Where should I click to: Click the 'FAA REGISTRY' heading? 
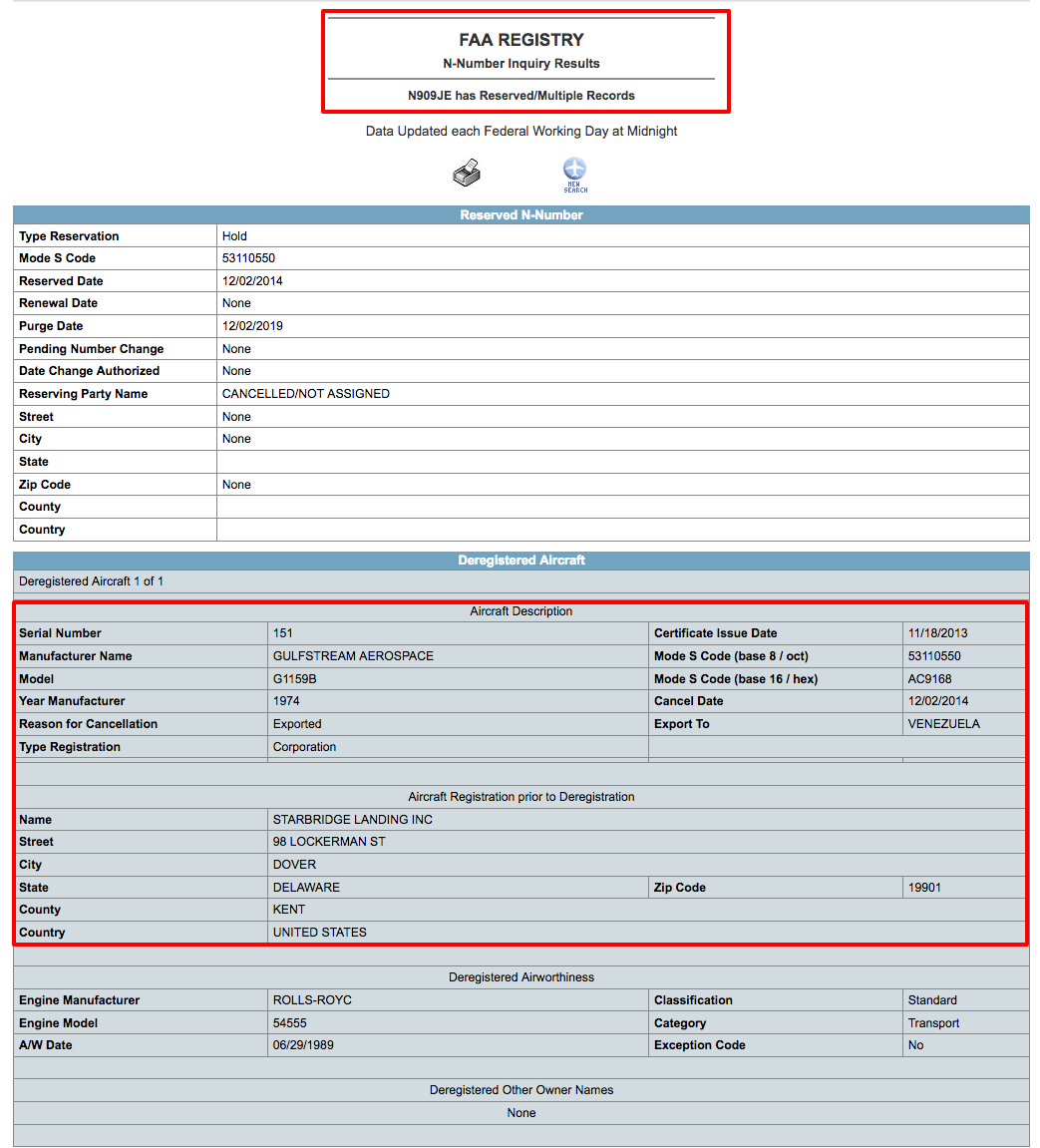click(521, 40)
